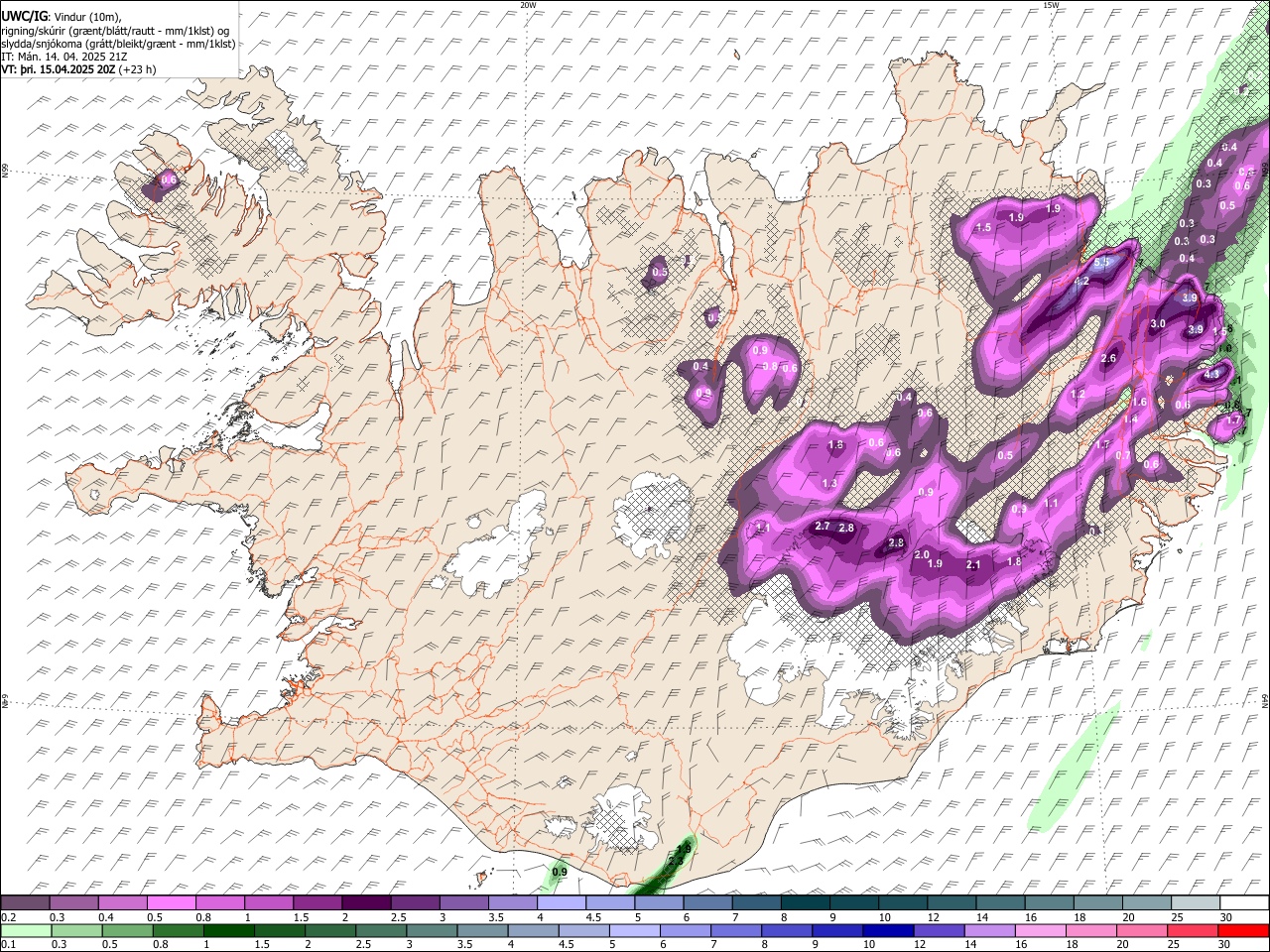Click the 1.3 snowfall value on the map

(x=829, y=483)
